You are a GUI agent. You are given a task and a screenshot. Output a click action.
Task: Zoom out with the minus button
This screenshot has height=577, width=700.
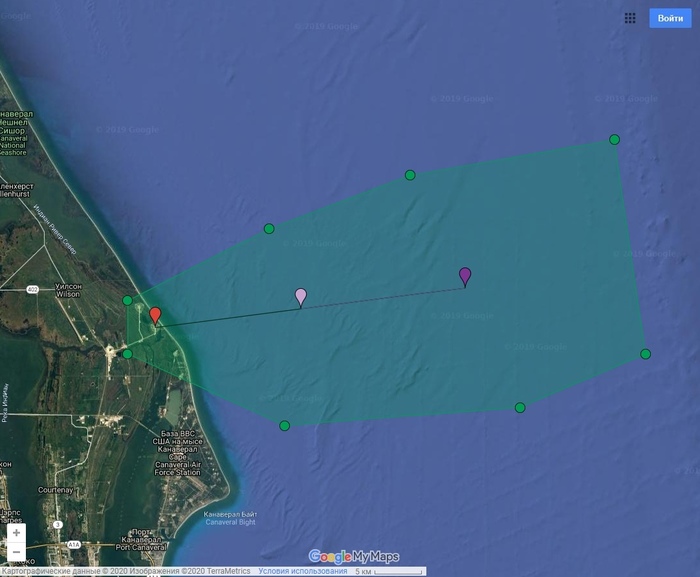16,552
